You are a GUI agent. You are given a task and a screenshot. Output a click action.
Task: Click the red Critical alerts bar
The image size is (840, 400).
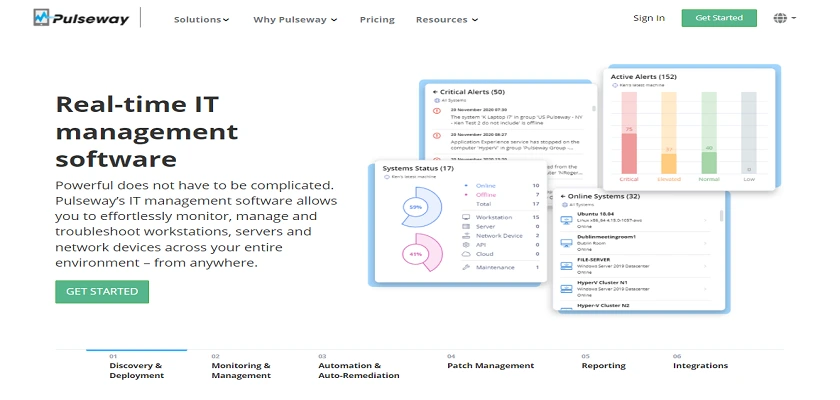click(629, 153)
